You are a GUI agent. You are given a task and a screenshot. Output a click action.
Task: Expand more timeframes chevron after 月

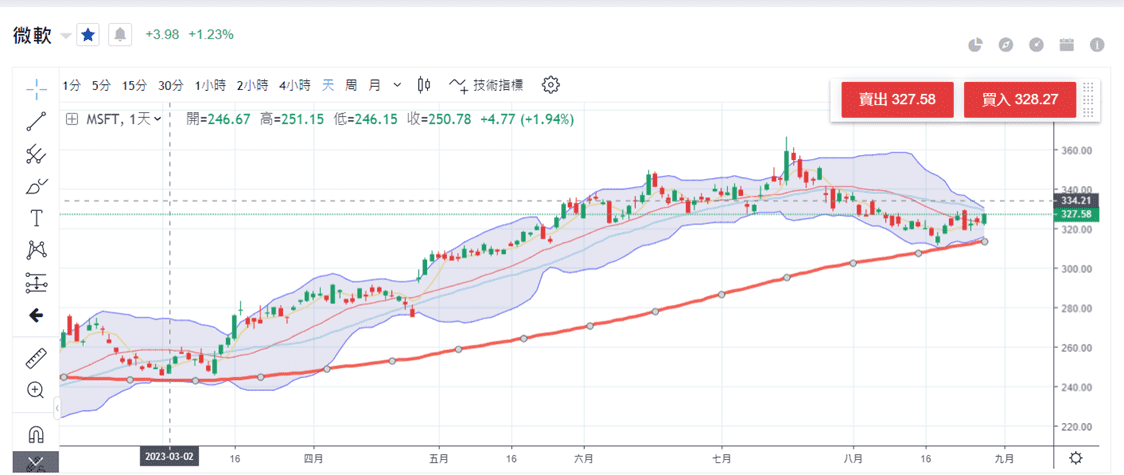(398, 85)
